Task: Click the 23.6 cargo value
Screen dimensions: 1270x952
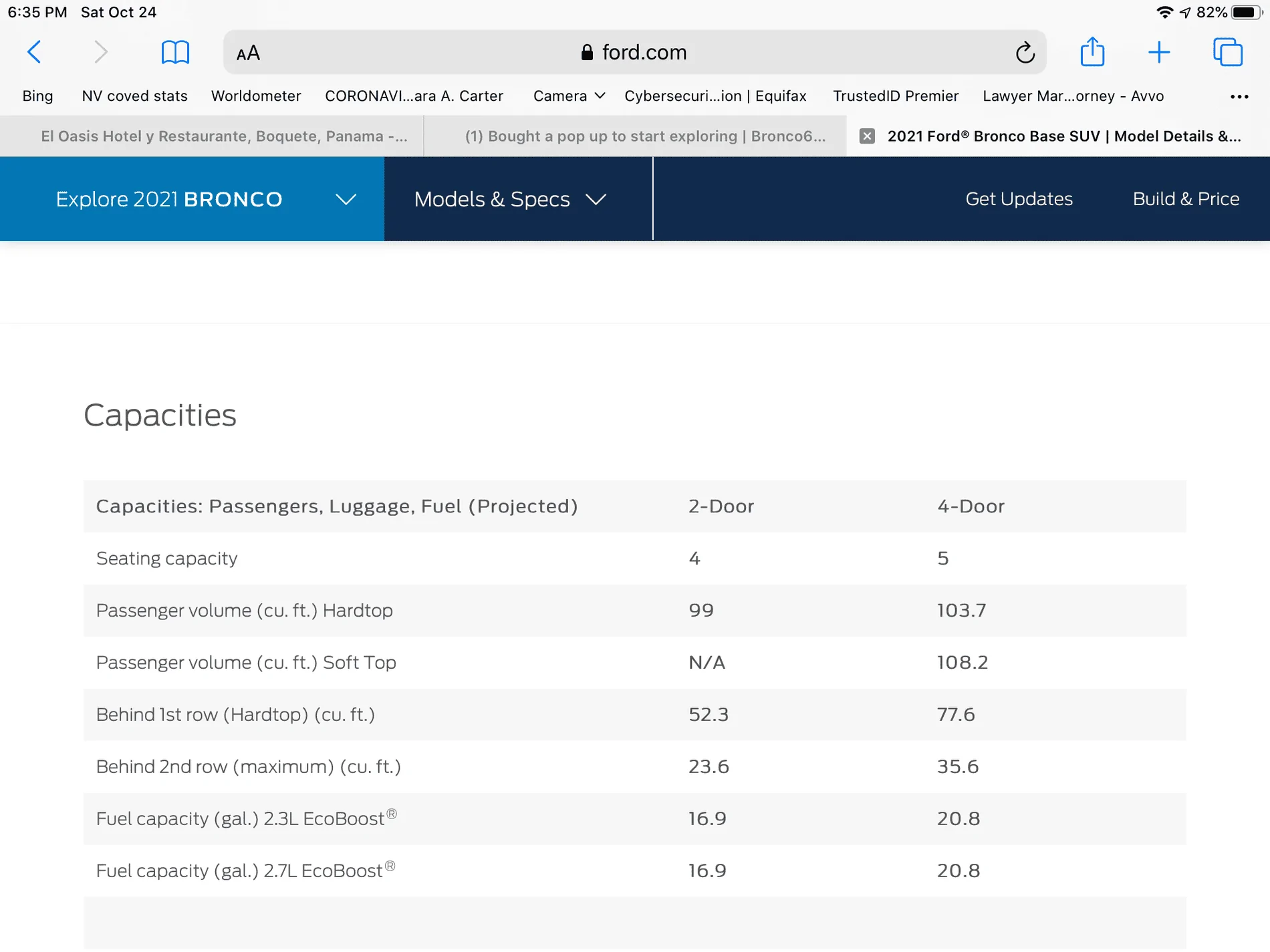Action: (709, 767)
